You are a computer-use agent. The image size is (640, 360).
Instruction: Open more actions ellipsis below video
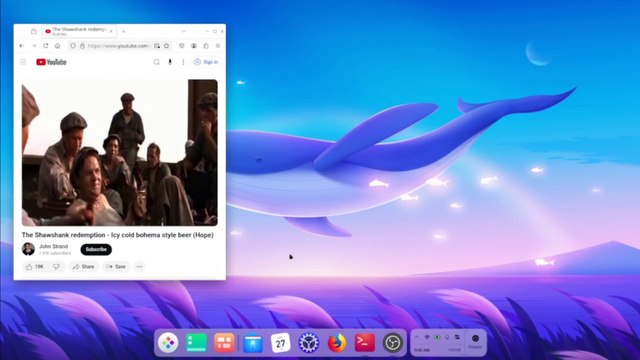pos(140,267)
